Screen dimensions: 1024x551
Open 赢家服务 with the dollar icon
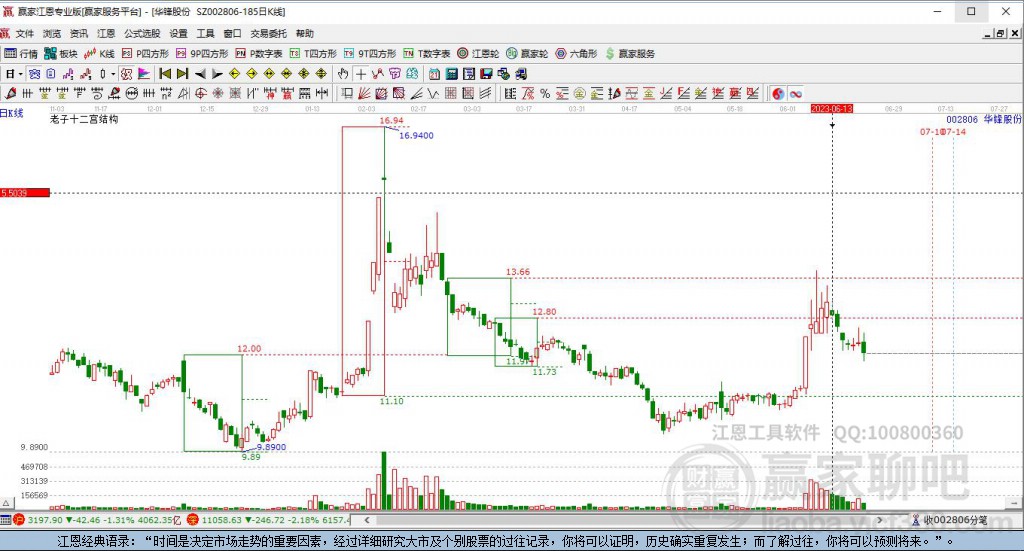coord(630,54)
